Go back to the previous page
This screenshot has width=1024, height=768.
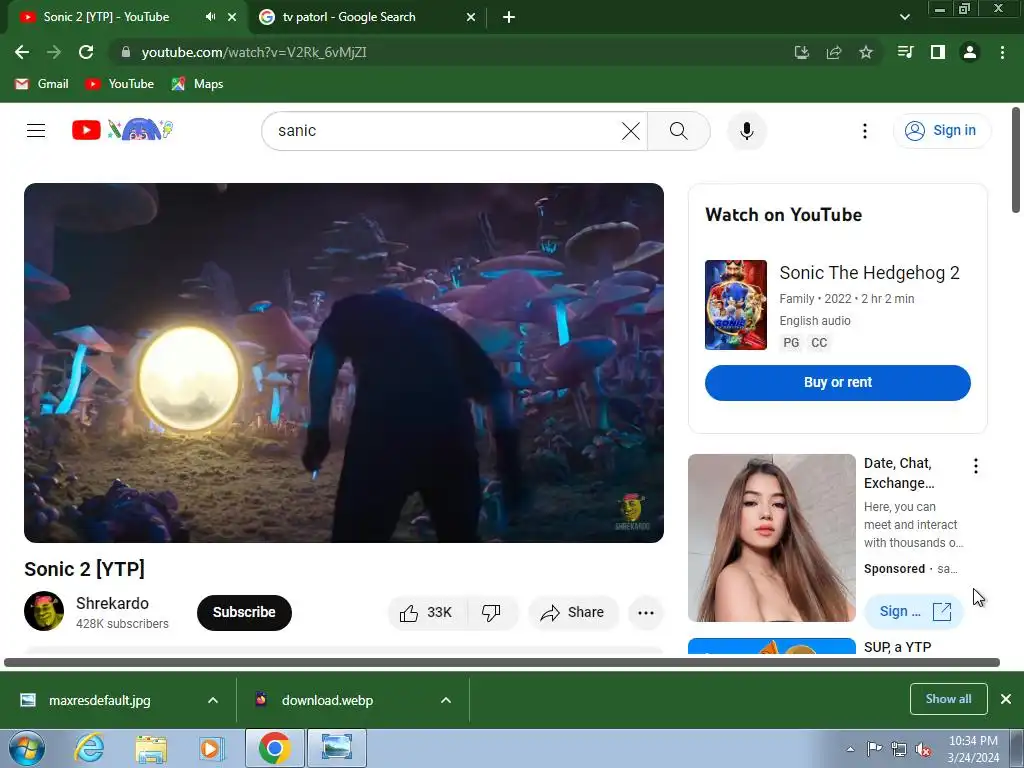tap(22, 52)
